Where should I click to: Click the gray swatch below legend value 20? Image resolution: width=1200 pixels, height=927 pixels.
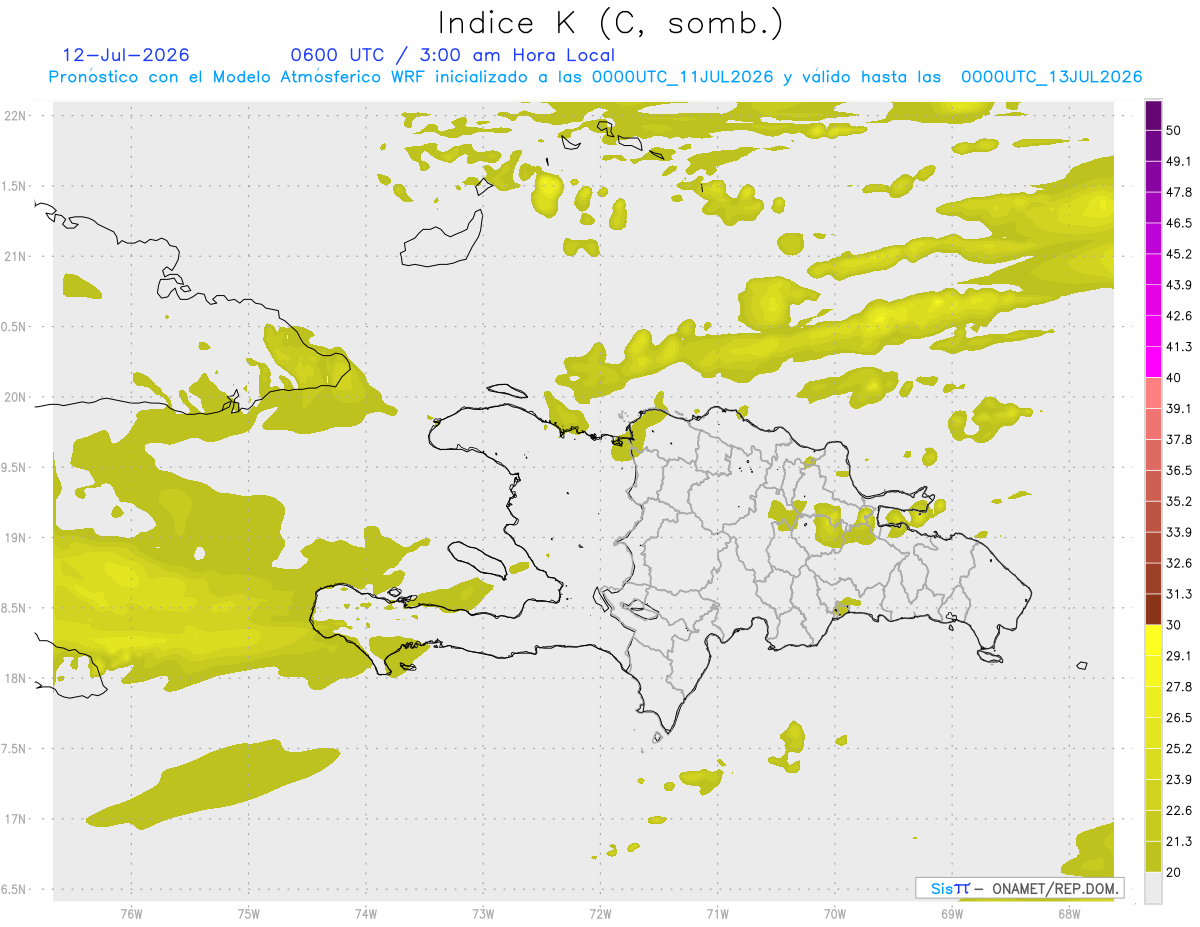[x=1153, y=888]
